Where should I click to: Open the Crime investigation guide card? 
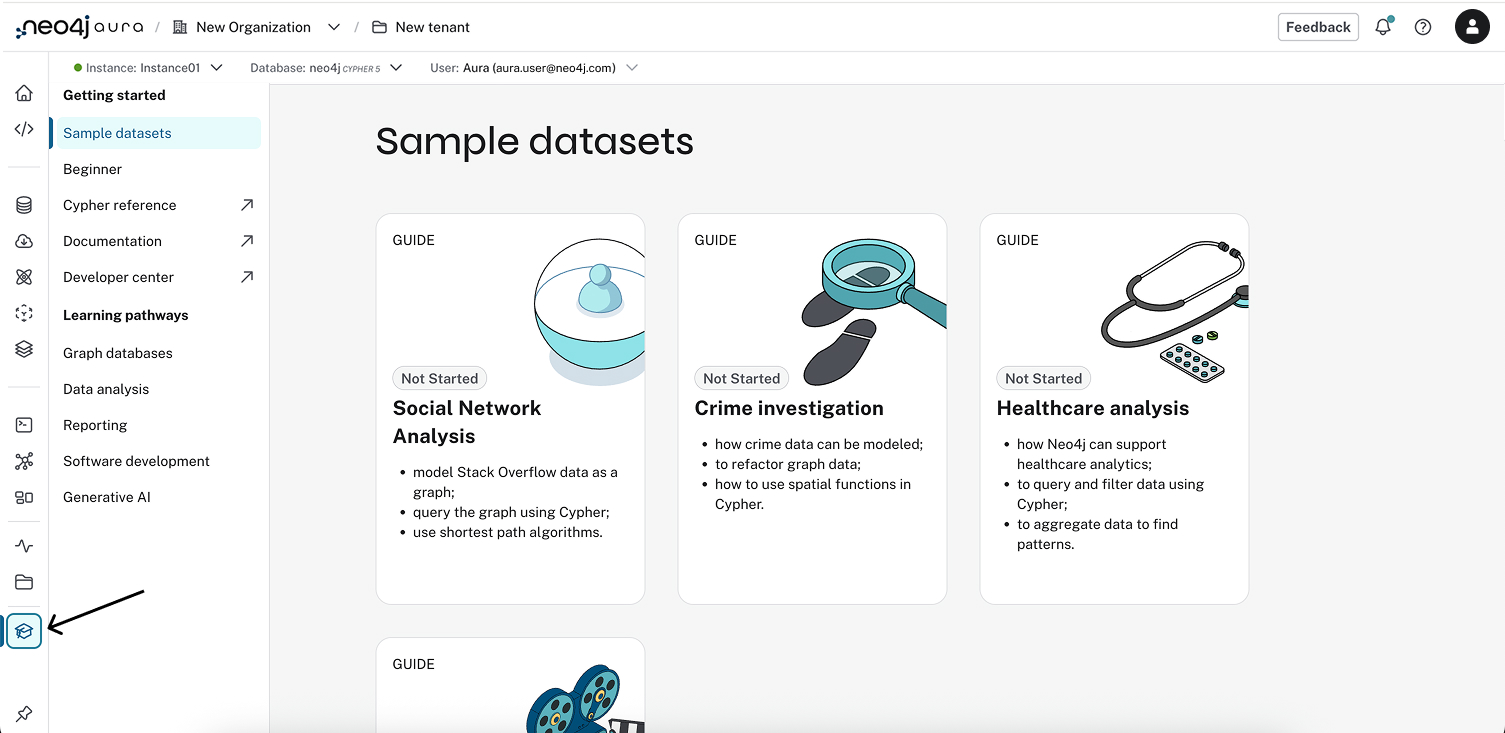(x=811, y=408)
